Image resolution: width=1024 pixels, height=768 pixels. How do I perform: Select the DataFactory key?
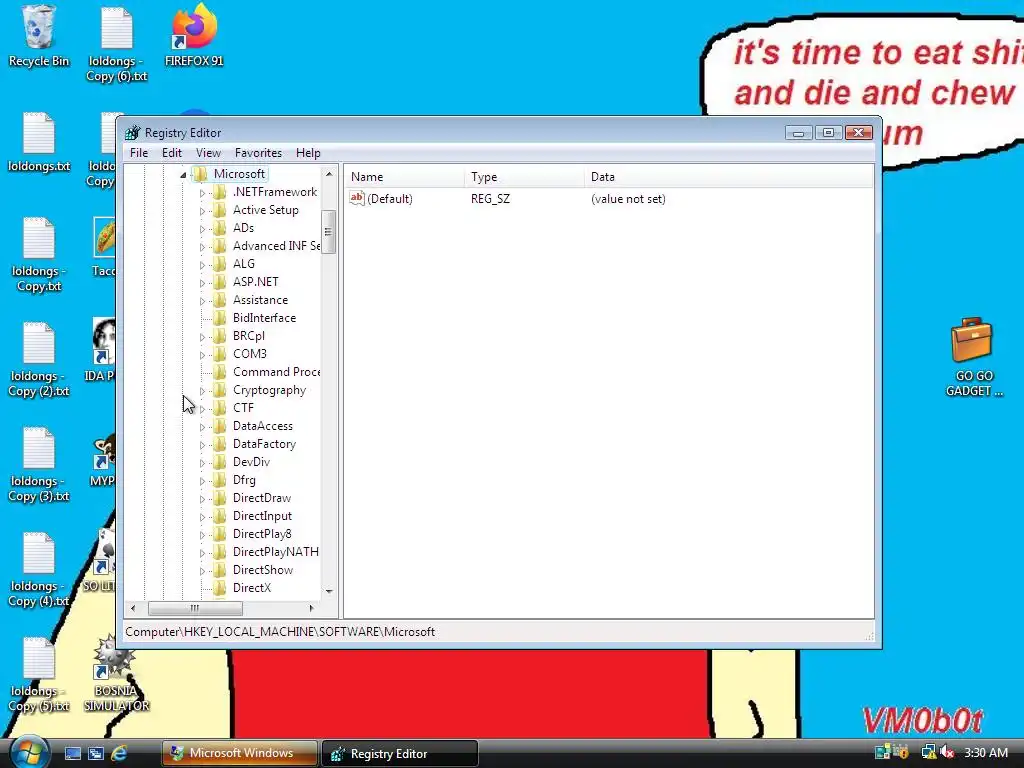(264, 443)
